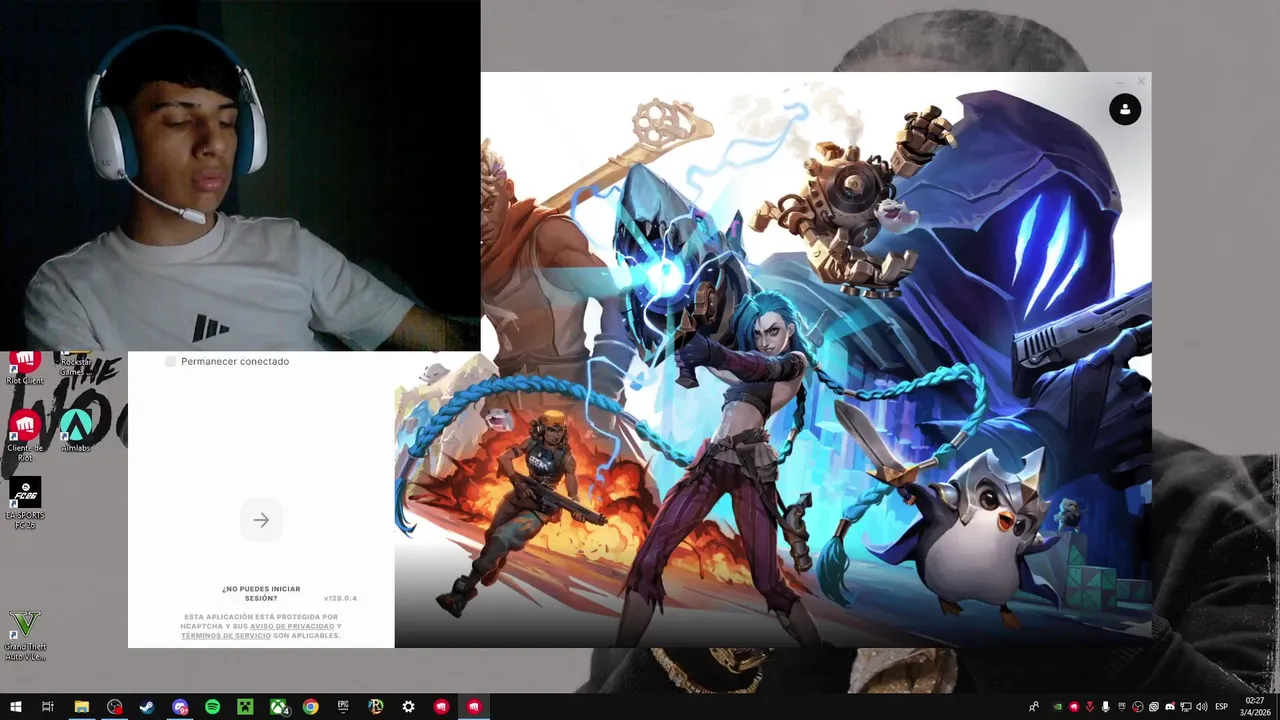The image size is (1280, 720).
Task: Open the Términos de Servicio link
Action: click(226, 635)
